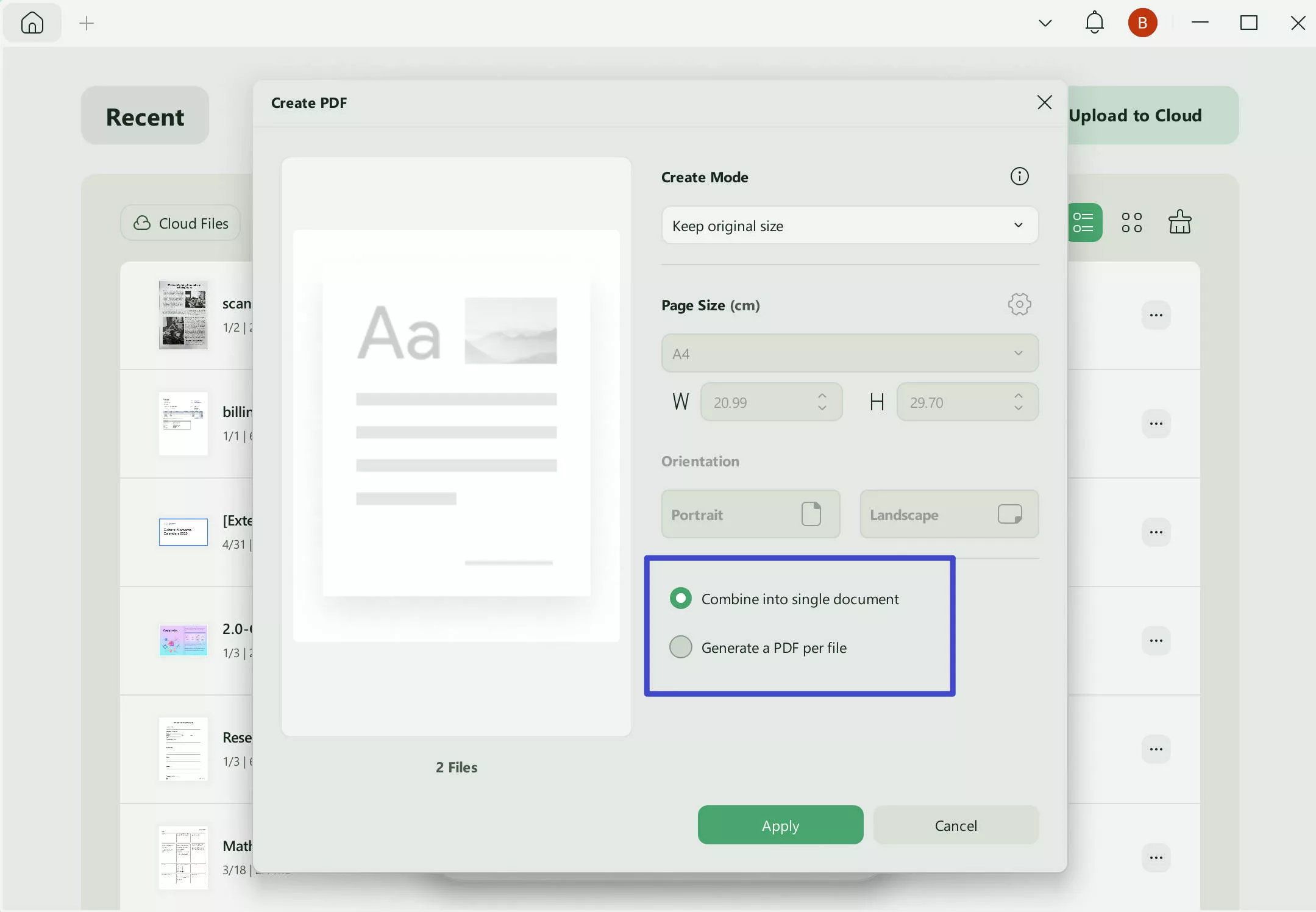
Task: Increase the width value stepper
Action: (822, 396)
